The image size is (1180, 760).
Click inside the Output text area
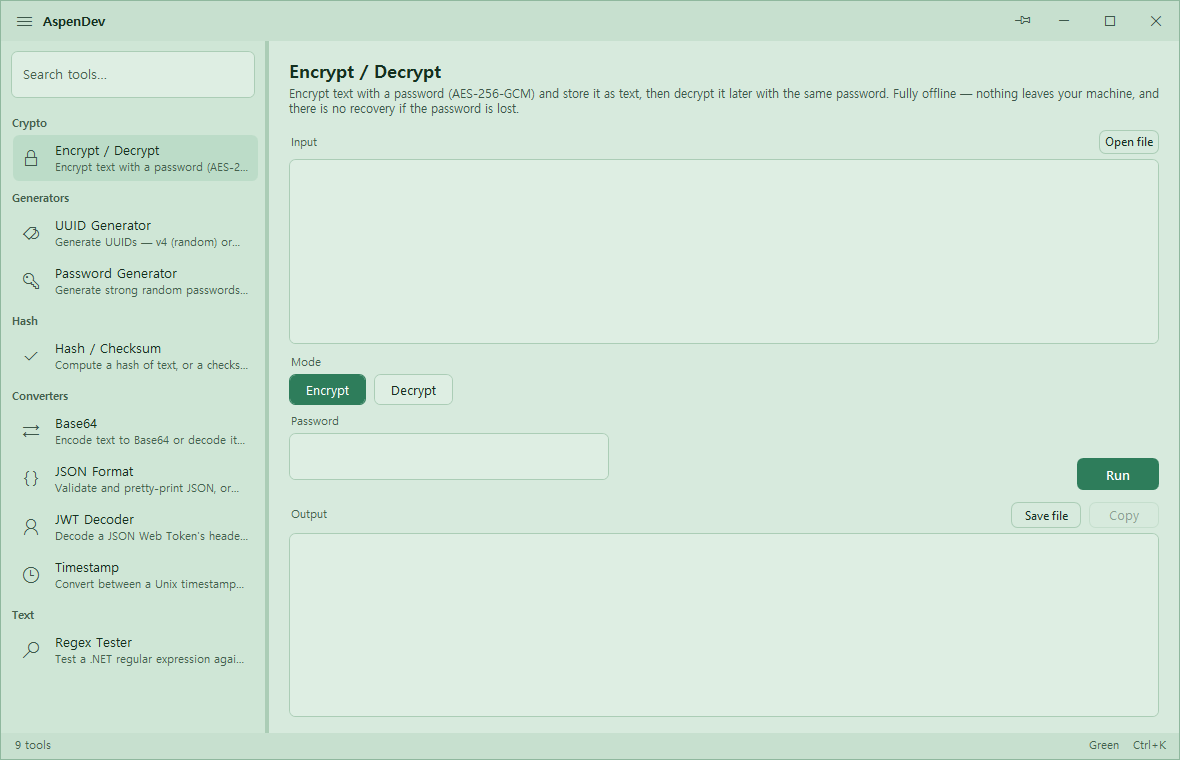[x=724, y=625]
